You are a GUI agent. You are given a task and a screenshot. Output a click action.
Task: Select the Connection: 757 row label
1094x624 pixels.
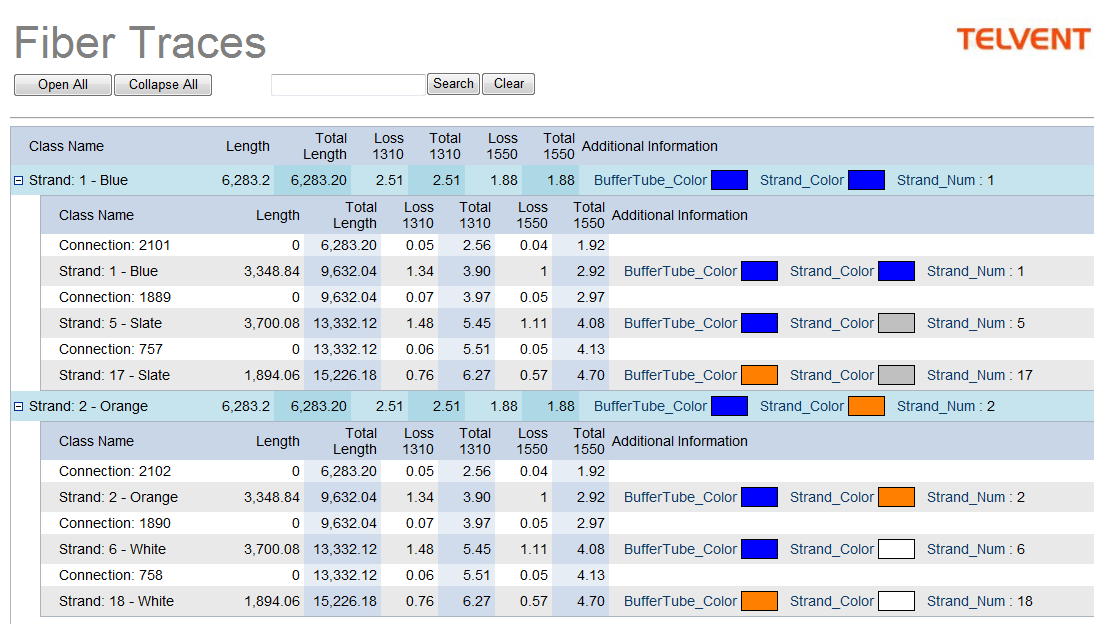(110, 349)
